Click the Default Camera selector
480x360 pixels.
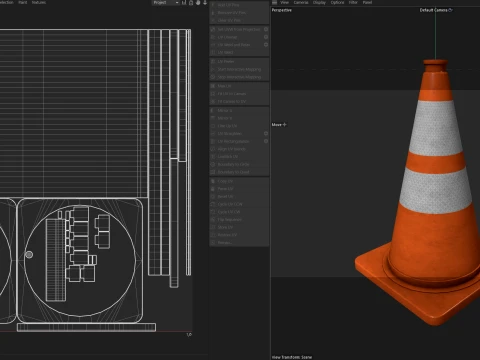pyautogui.click(x=436, y=10)
